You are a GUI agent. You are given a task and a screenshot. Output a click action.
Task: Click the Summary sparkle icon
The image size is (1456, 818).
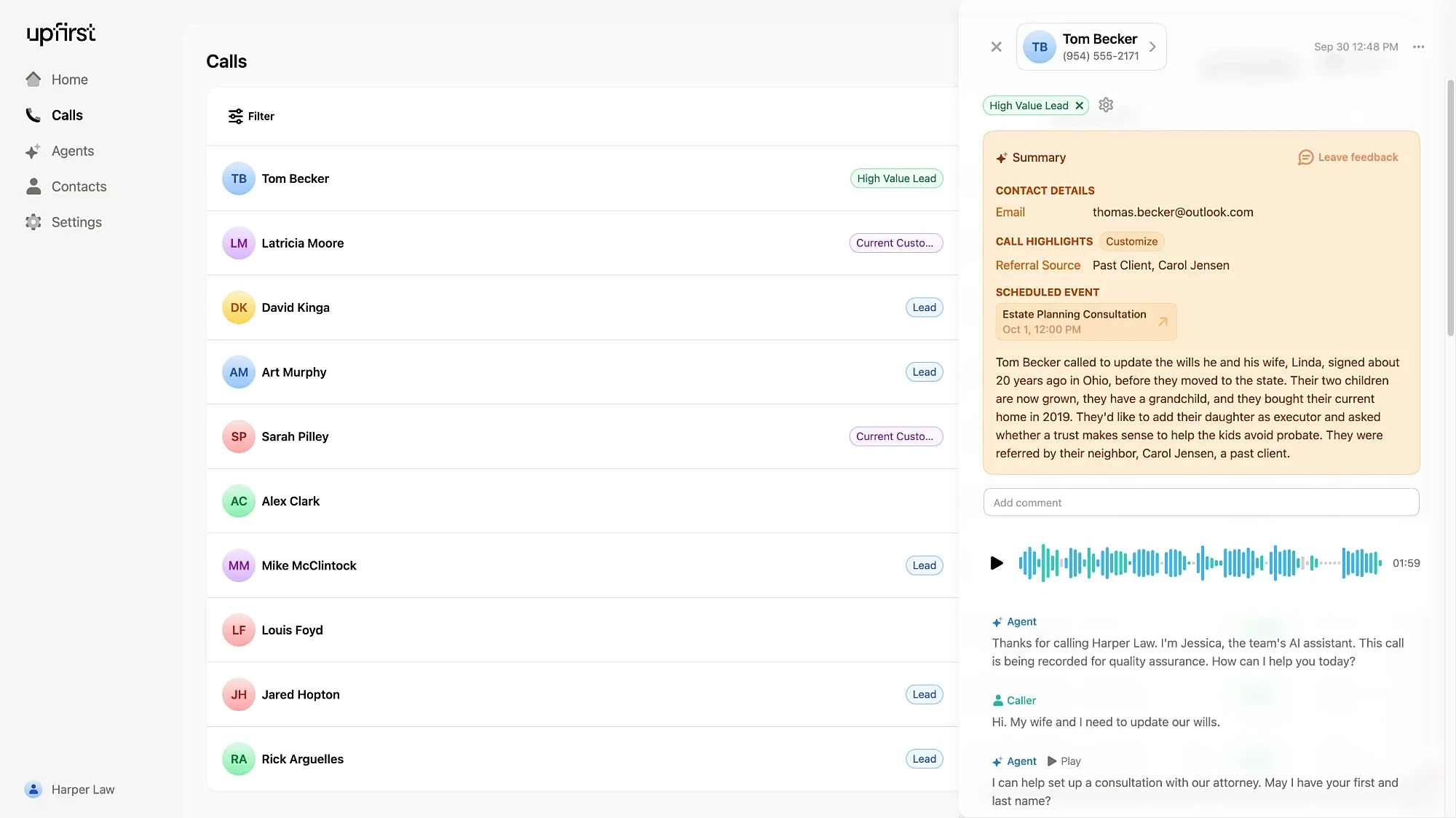click(x=1002, y=158)
